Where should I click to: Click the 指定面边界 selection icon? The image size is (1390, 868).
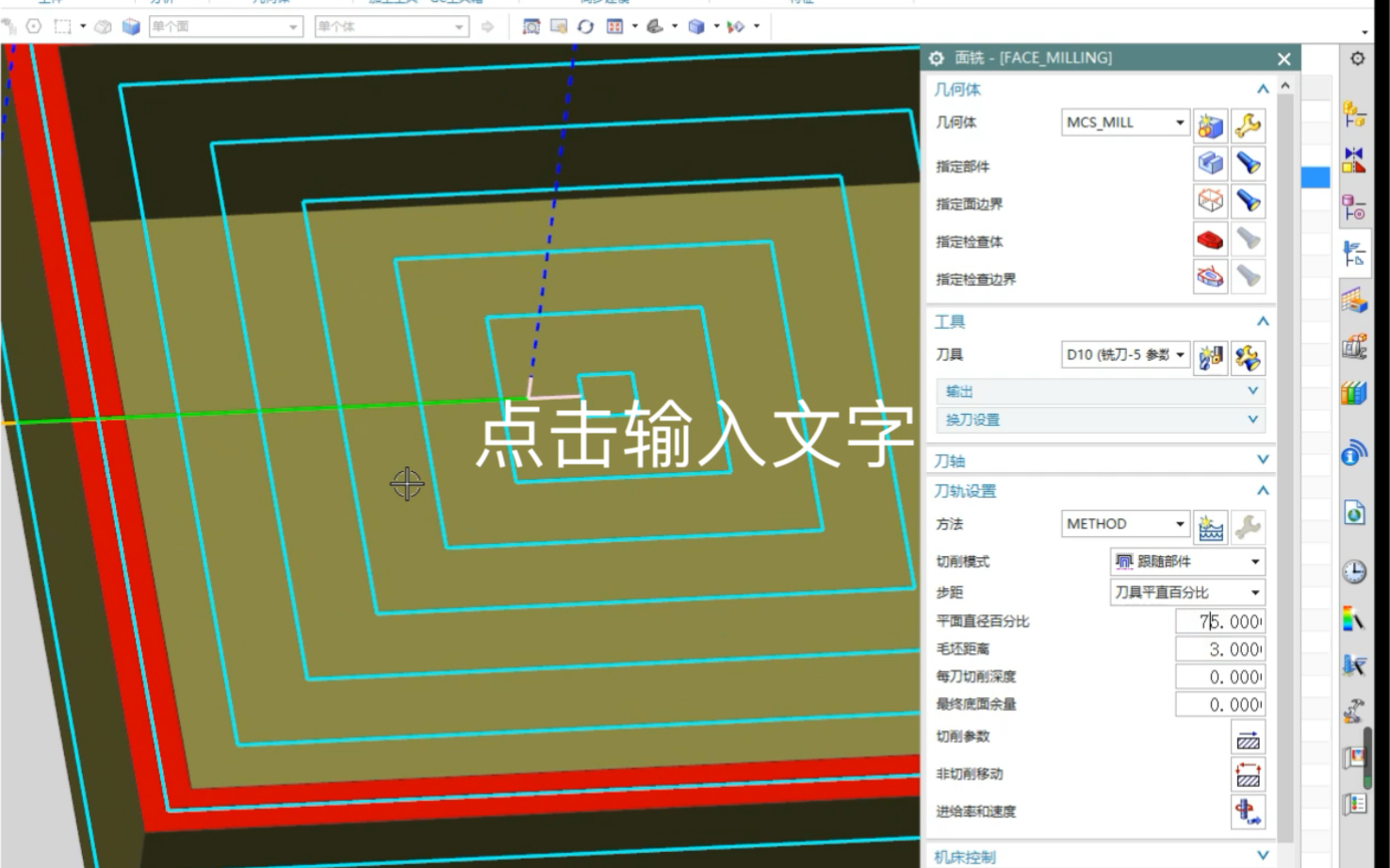pos(1209,201)
